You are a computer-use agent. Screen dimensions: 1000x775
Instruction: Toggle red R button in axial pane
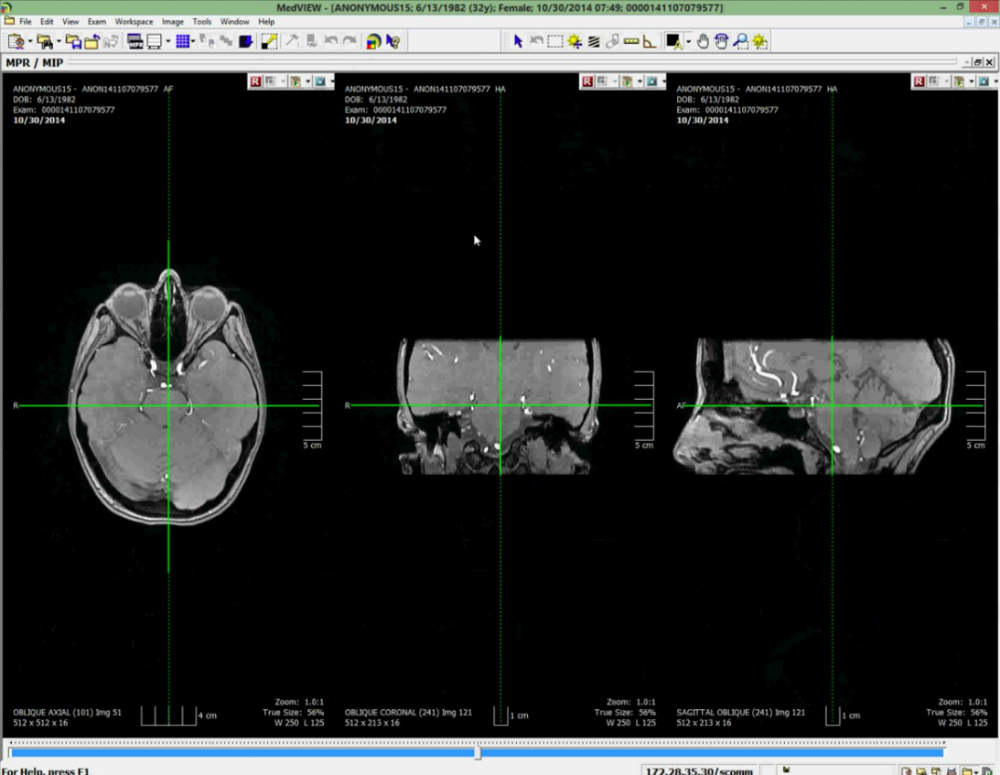coord(256,81)
